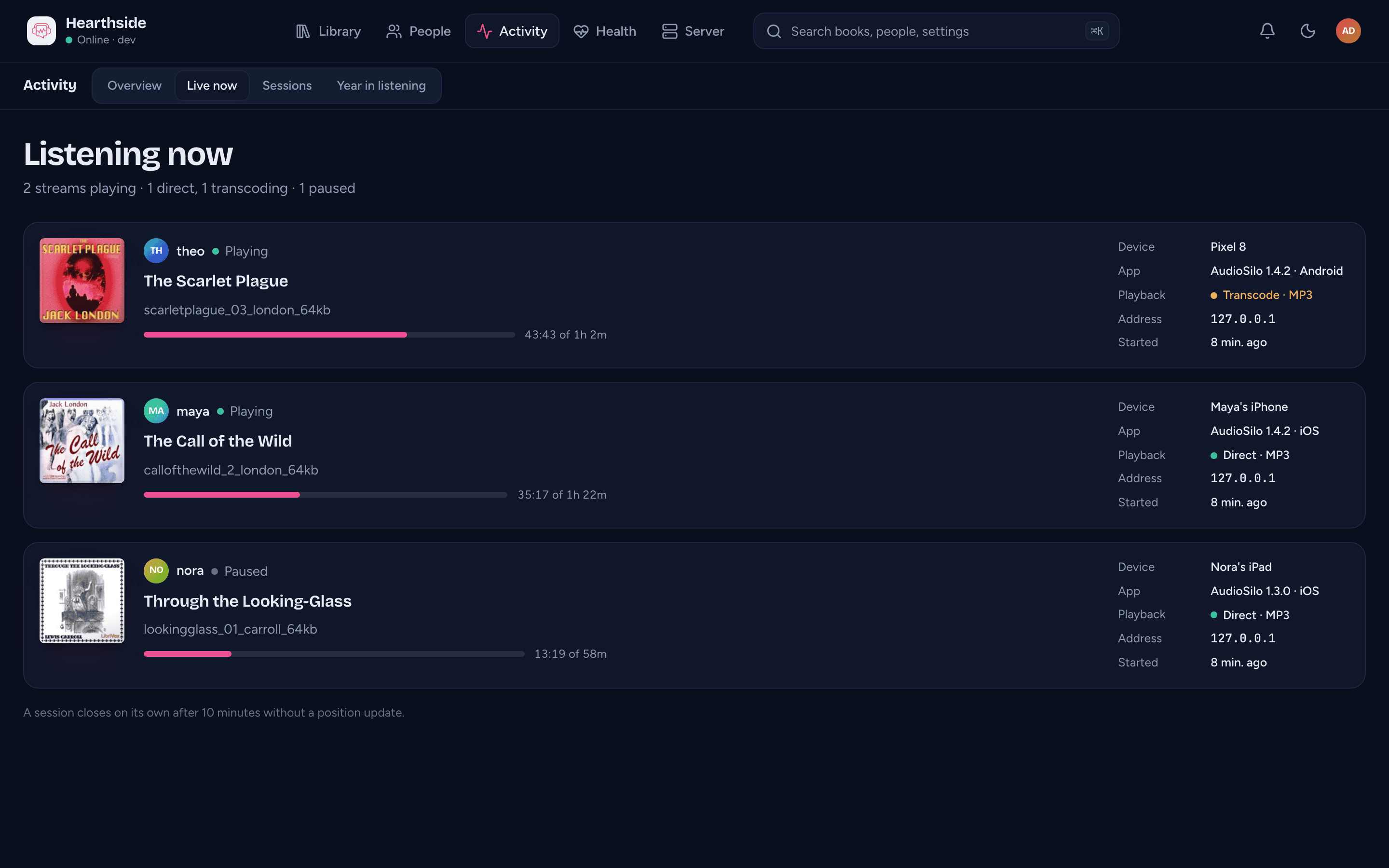Click the Hearthside logo icon

pos(41,31)
